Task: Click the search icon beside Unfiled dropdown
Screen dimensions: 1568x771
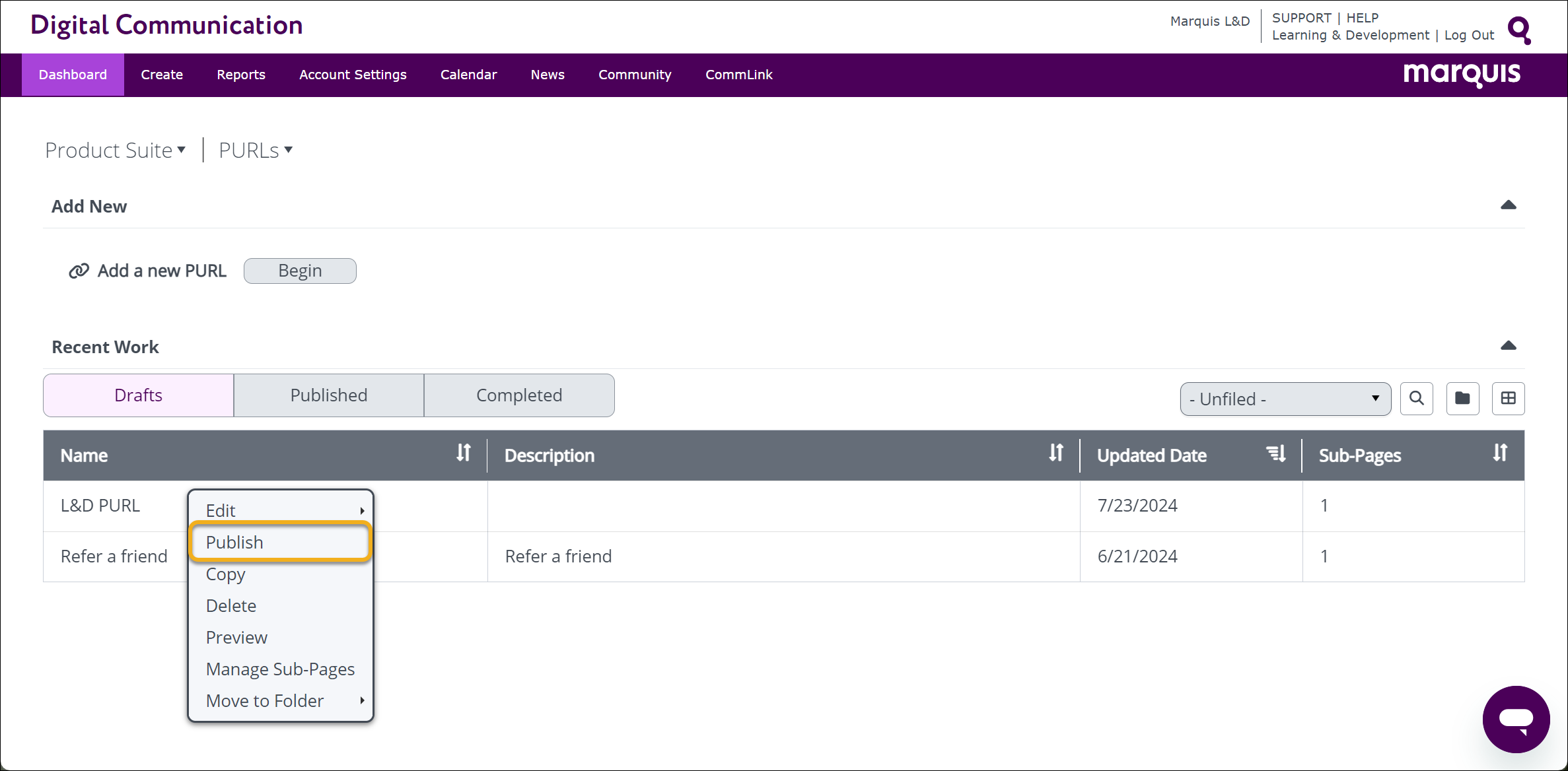Action: pos(1416,398)
